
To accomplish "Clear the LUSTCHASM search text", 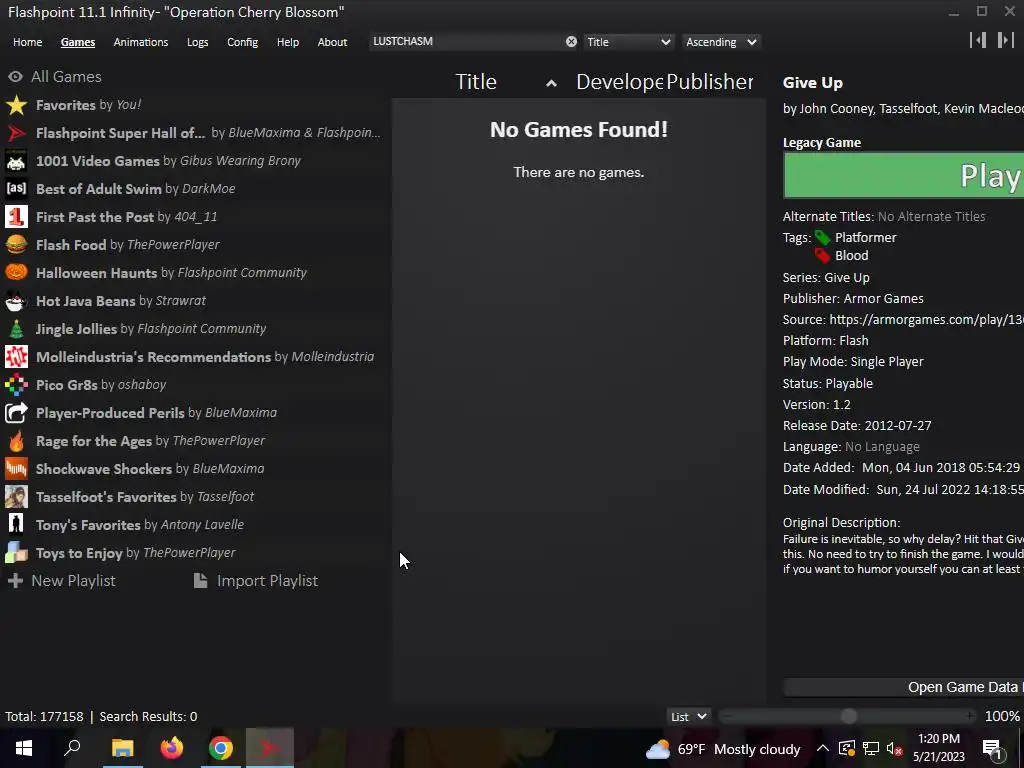I will [571, 42].
